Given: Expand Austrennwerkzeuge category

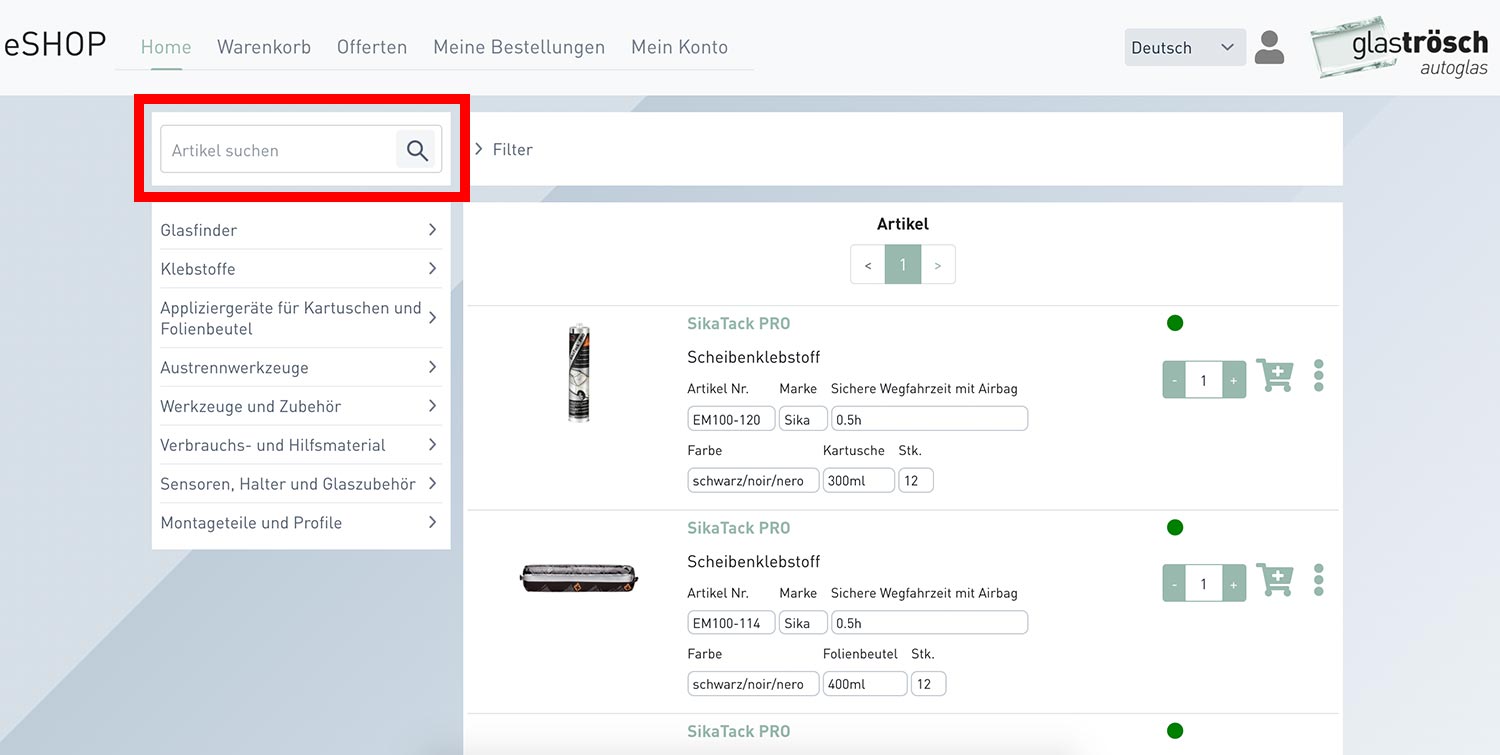Looking at the screenshot, I should (300, 367).
